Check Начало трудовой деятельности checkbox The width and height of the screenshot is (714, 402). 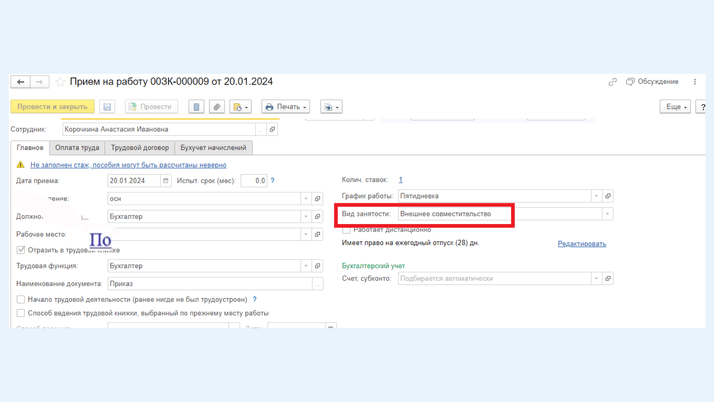[x=21, y=299]
